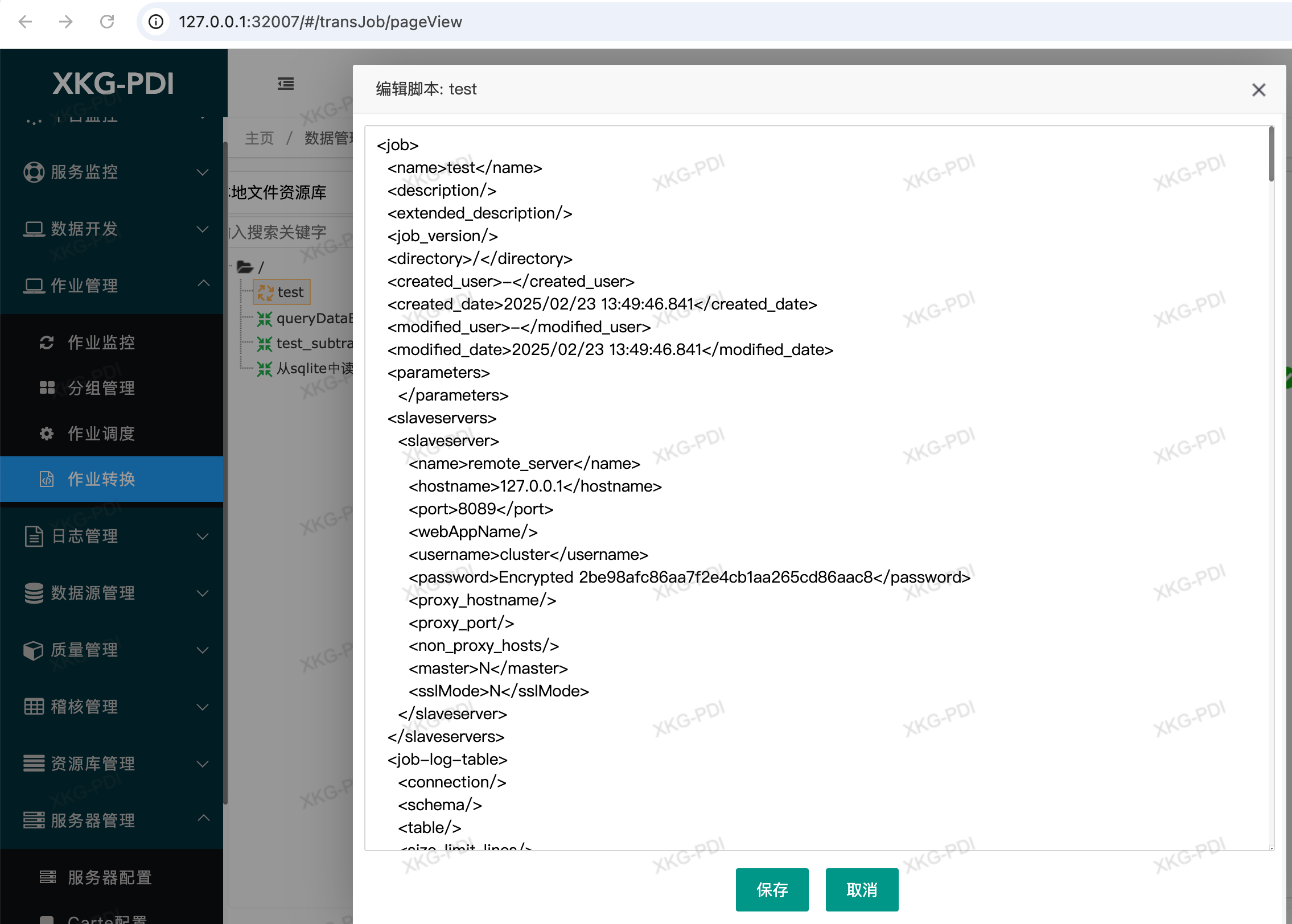Image resolution: width=1292 pixels, height=924 pixels.
Task: Click the 质量管理 cube icon
Action: pos(34,650)
